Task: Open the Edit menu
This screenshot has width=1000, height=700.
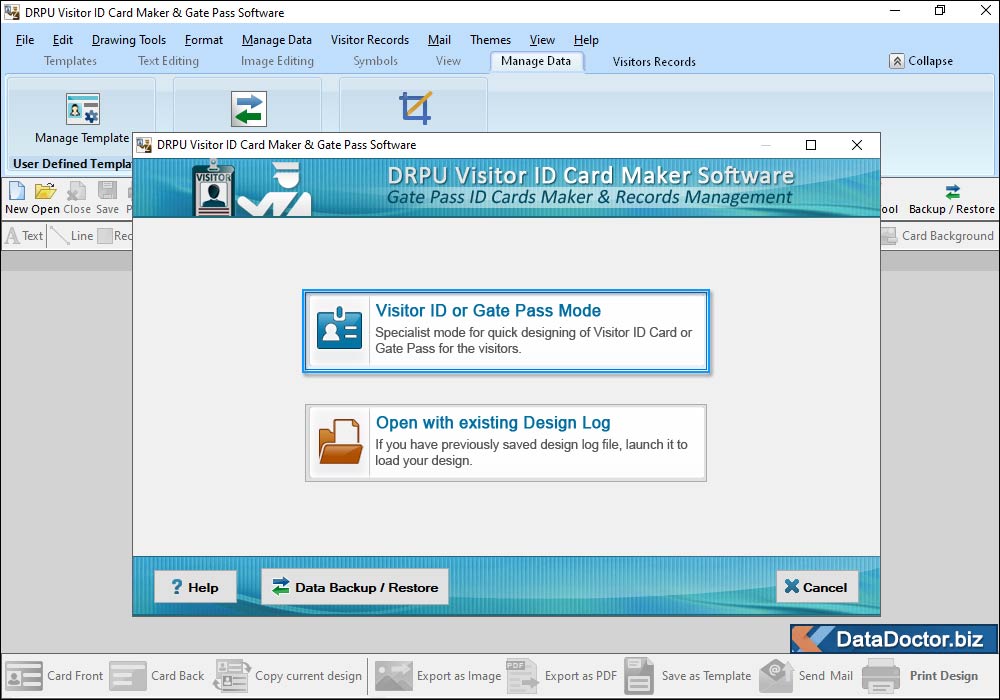Action: tap(62, 40)
